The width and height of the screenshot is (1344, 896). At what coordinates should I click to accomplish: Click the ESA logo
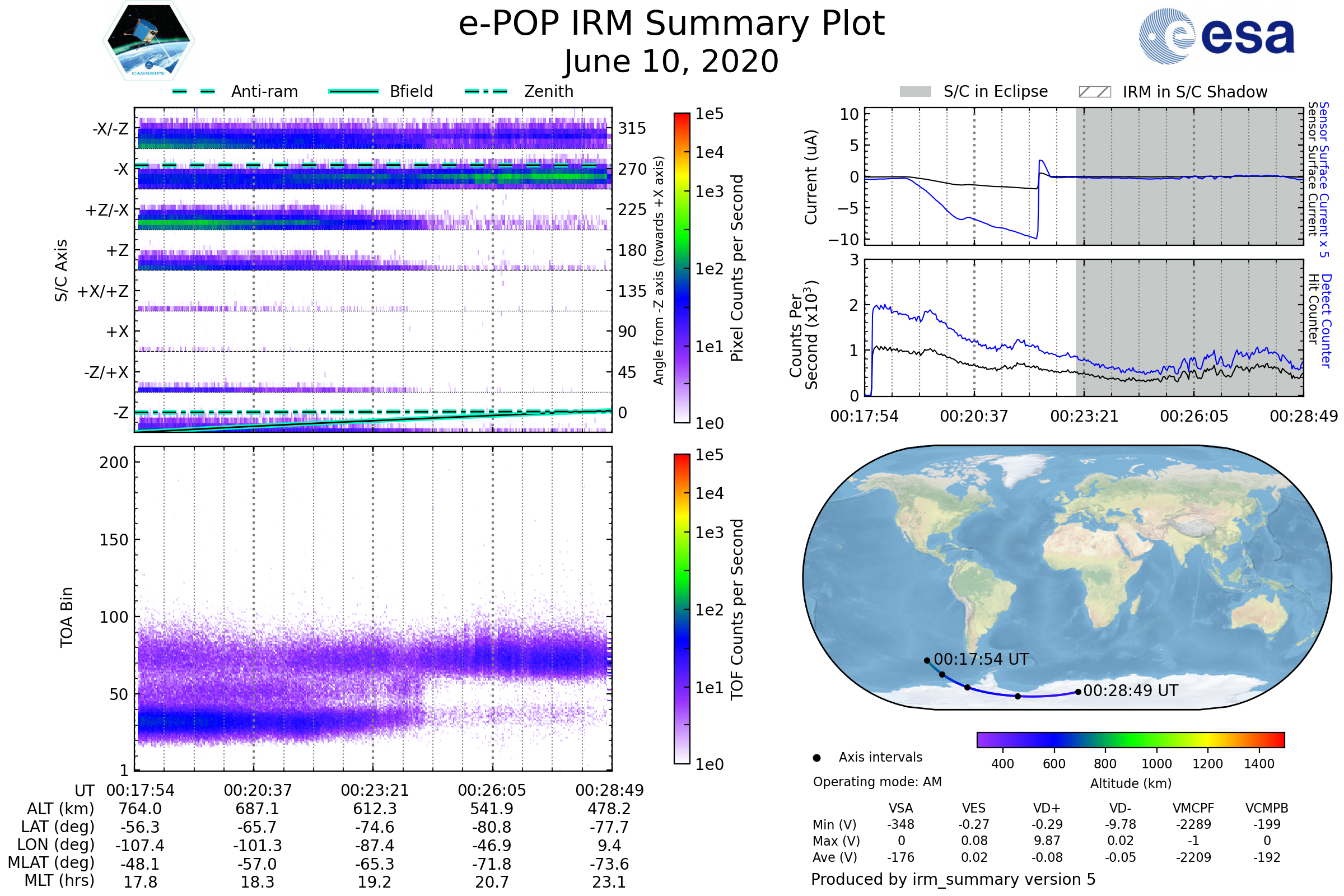[1216, 35]
